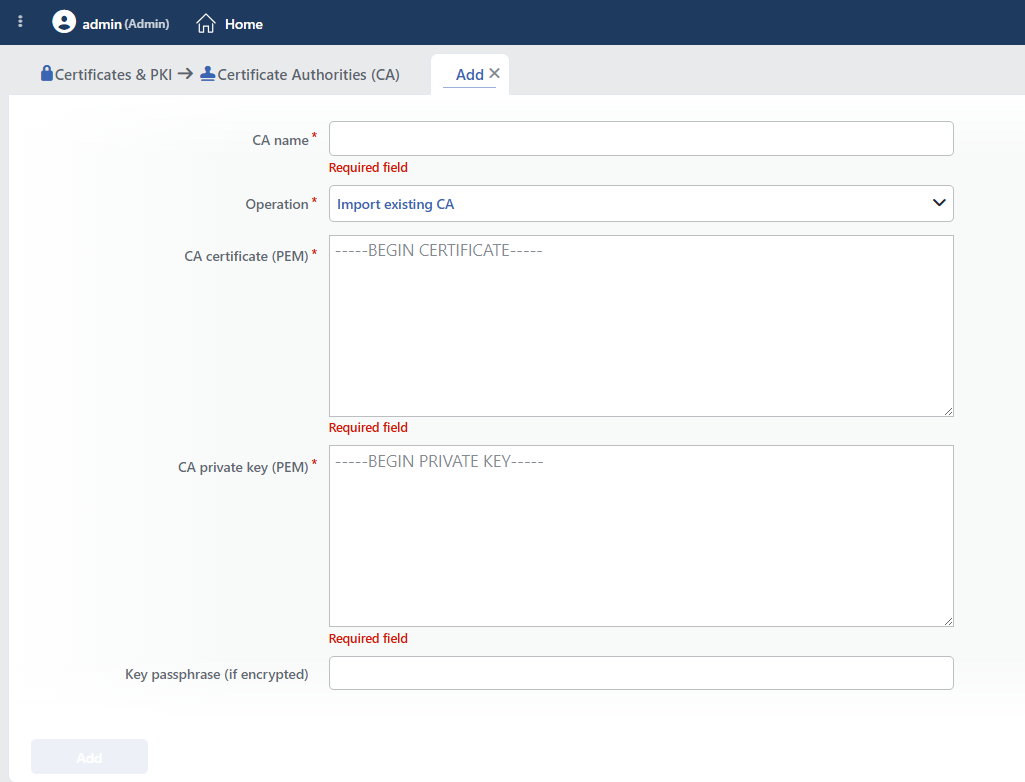
Task: Click the Certificate Authorities stamp icon
Action: [x=208, y=74]
